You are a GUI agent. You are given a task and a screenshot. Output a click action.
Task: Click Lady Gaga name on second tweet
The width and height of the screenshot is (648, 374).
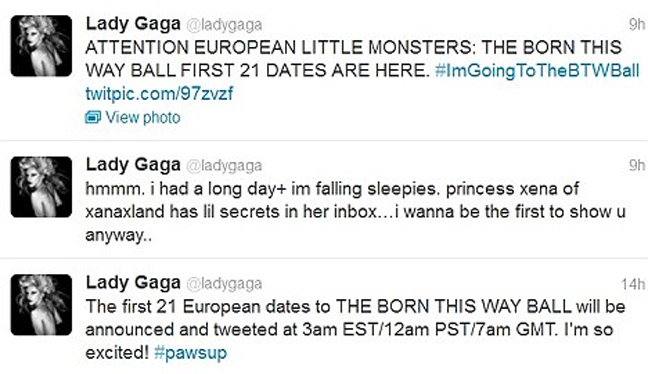pos(133,165)
